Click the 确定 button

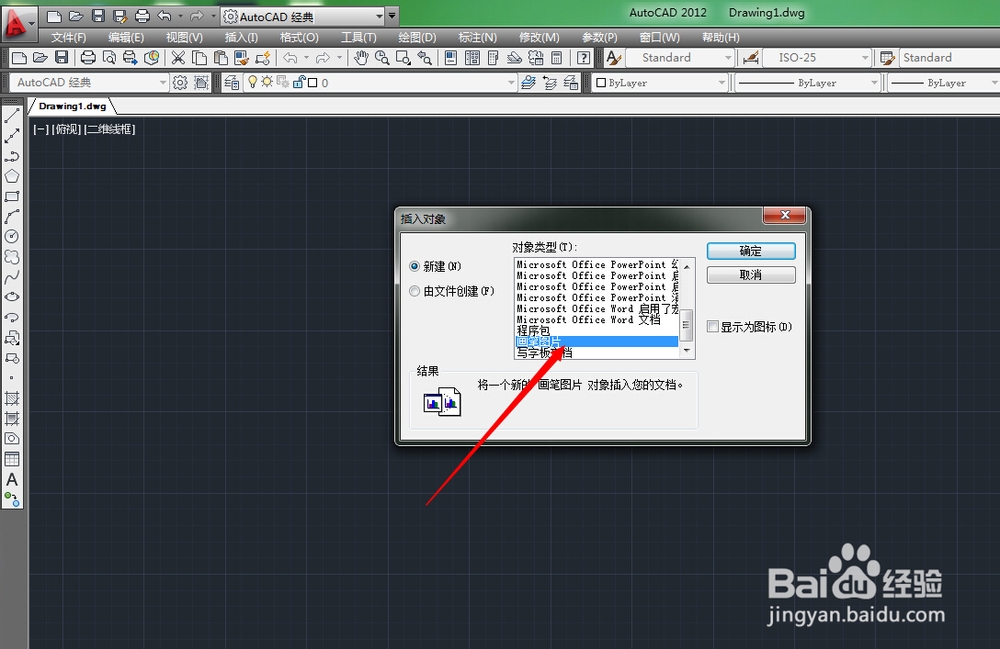point(751,251)
